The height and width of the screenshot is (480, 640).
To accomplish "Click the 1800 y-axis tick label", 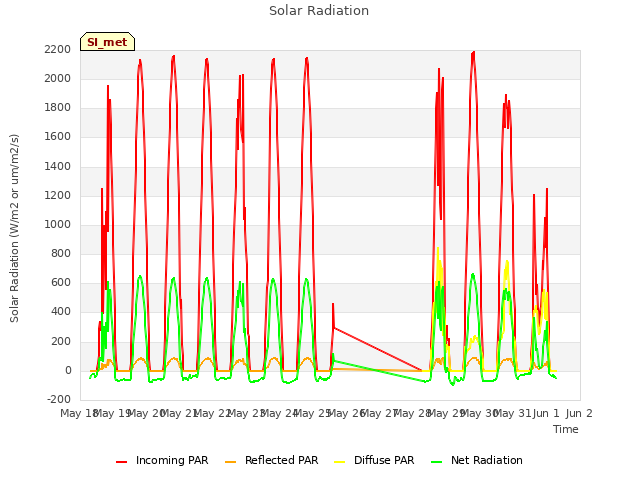I will click(x=58, y=108).
